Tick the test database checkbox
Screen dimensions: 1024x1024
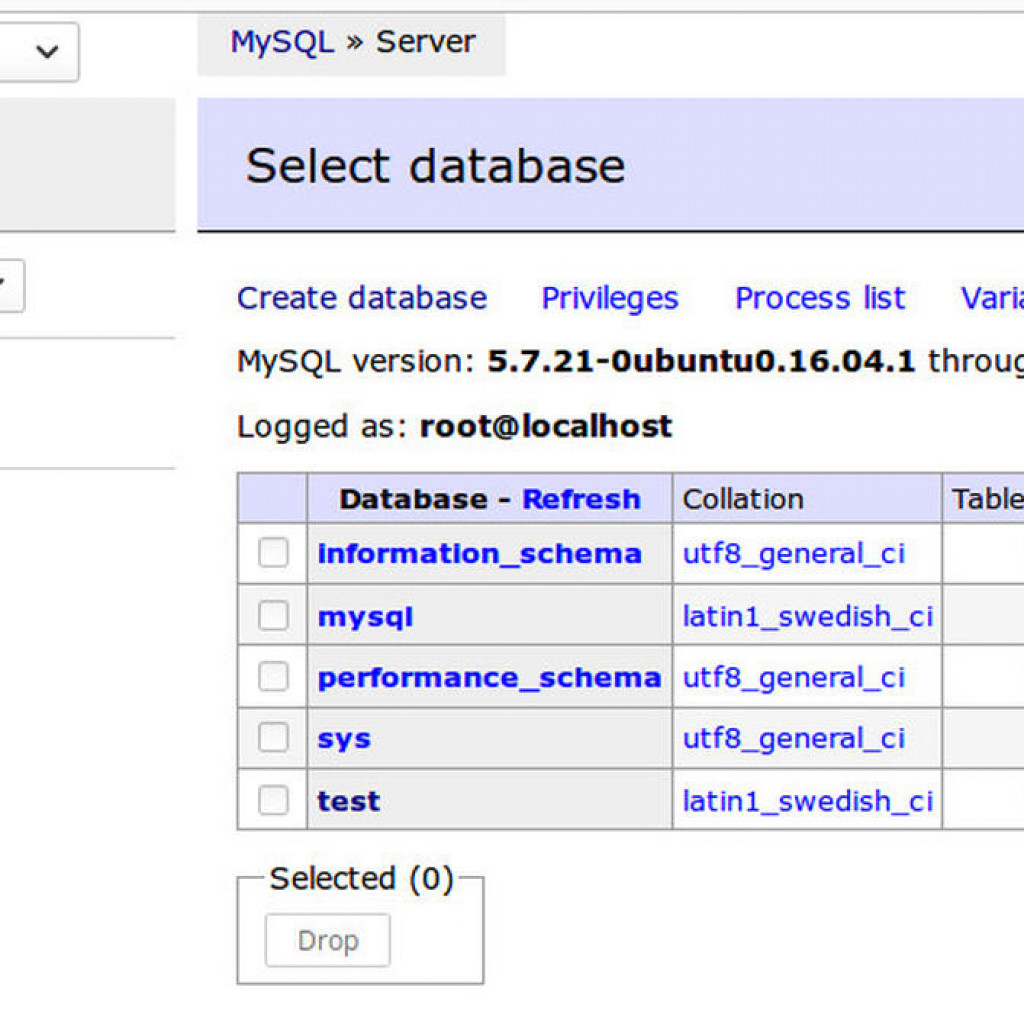click(x=273, y=799)
